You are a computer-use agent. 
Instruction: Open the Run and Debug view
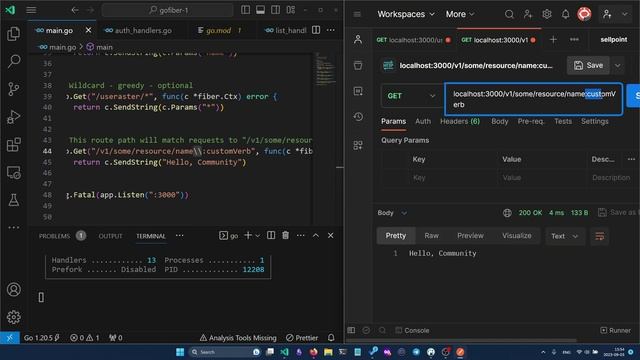[x=13, y=117]
